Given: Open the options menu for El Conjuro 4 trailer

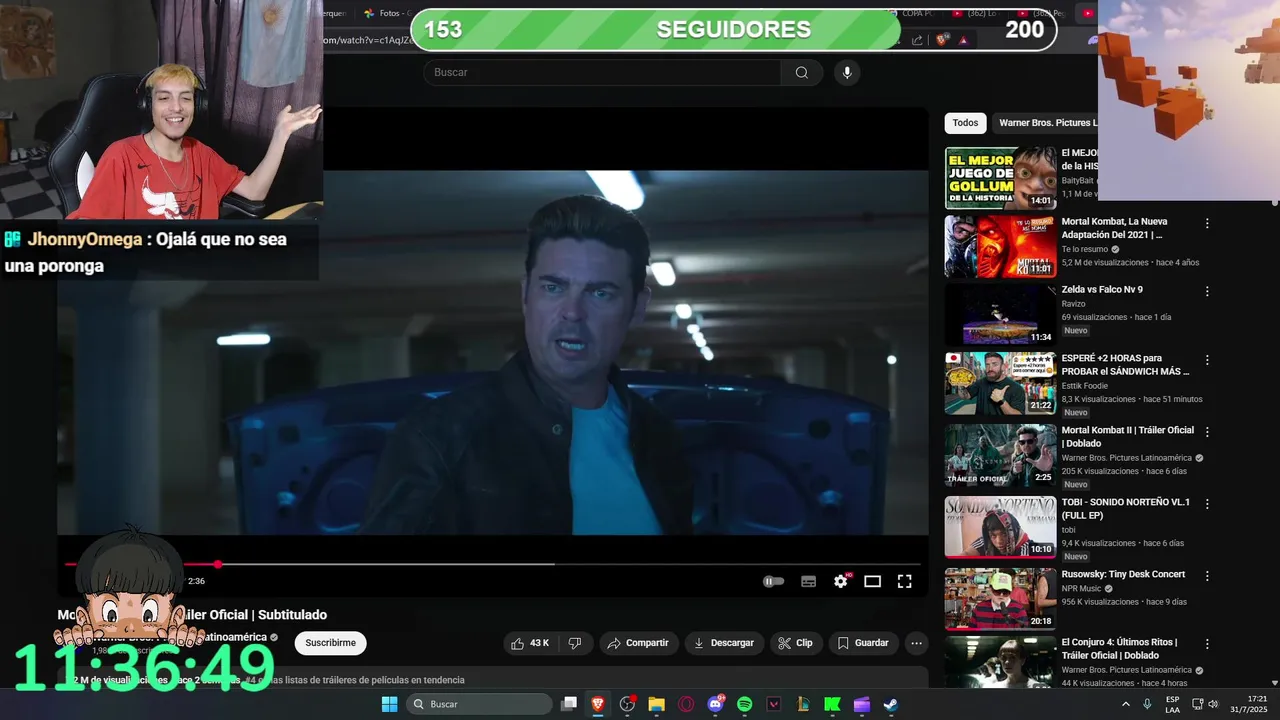Looking at the screenshot, I should tap(1207, 644).
